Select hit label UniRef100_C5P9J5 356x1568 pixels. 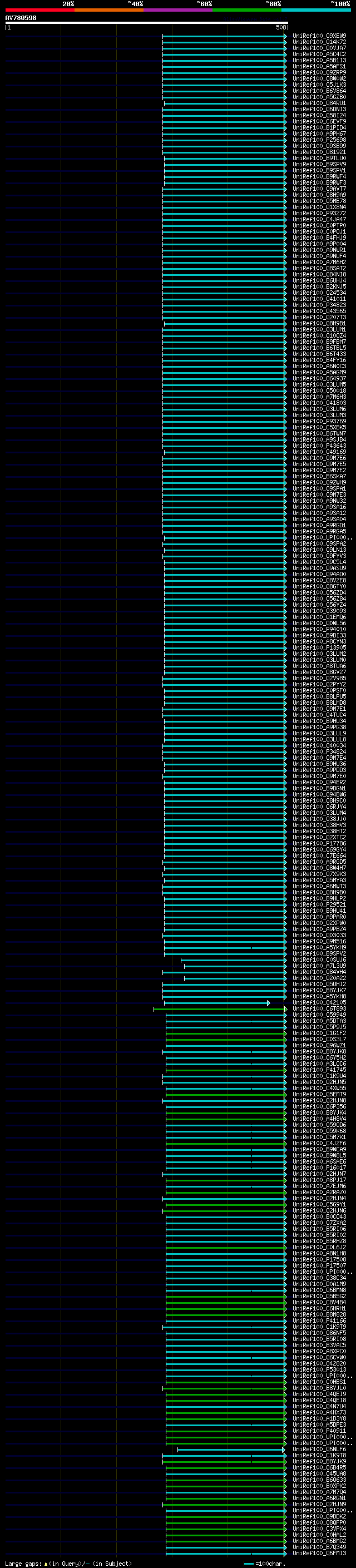click(x=319, y=1027)
